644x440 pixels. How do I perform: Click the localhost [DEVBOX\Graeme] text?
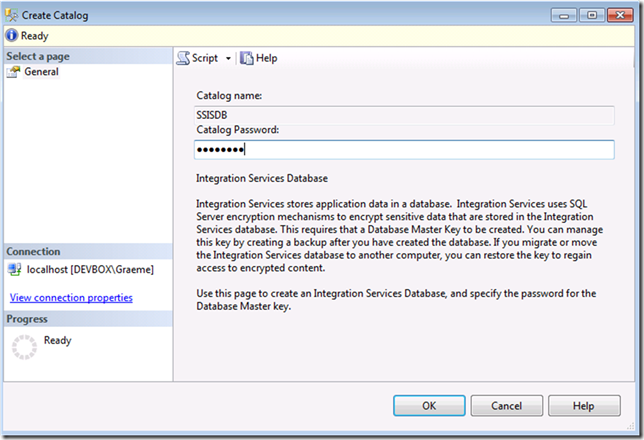coord(90,270)
